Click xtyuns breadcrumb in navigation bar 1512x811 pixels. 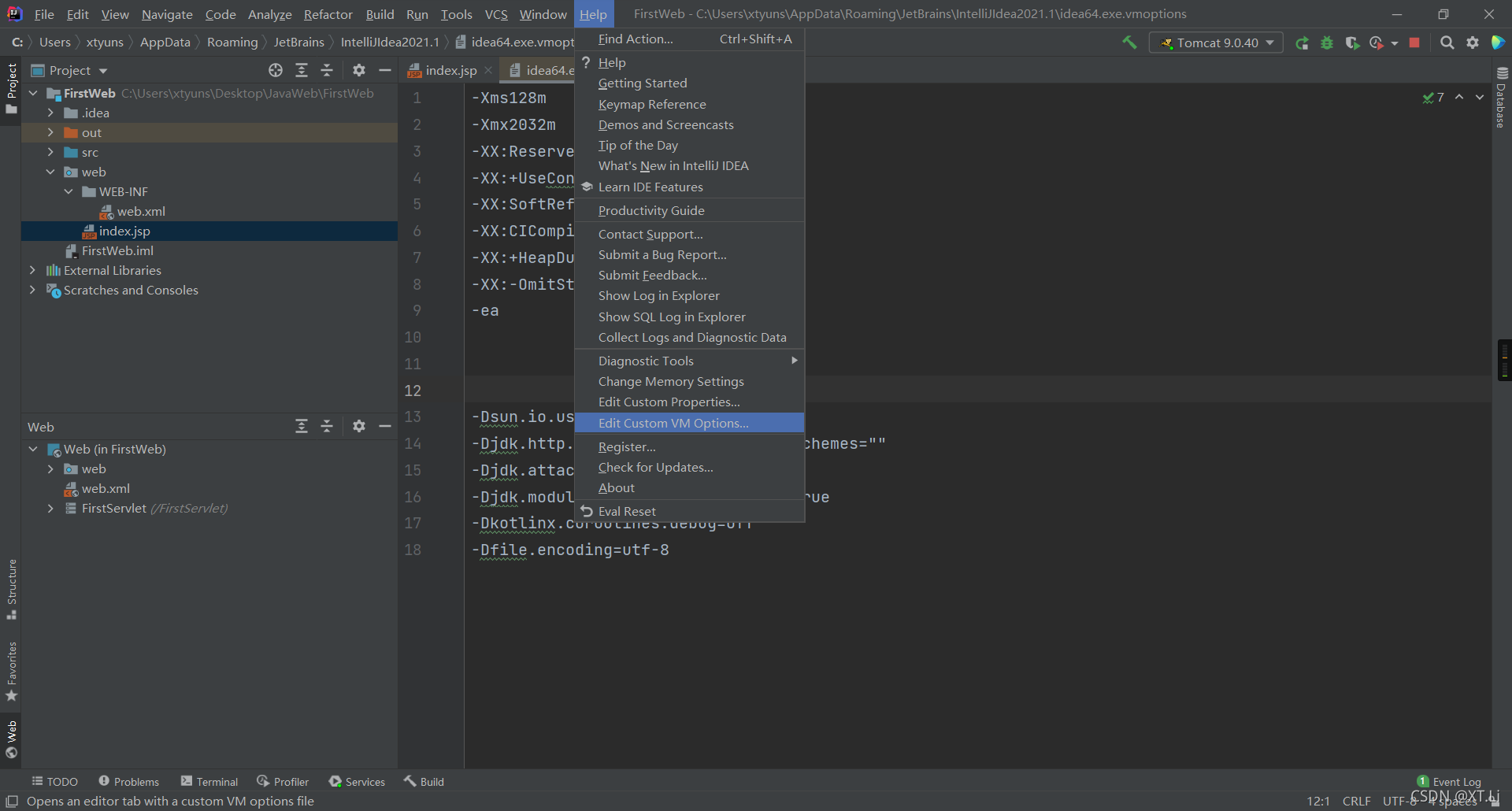pyautogui.click(x=105, y=42)
